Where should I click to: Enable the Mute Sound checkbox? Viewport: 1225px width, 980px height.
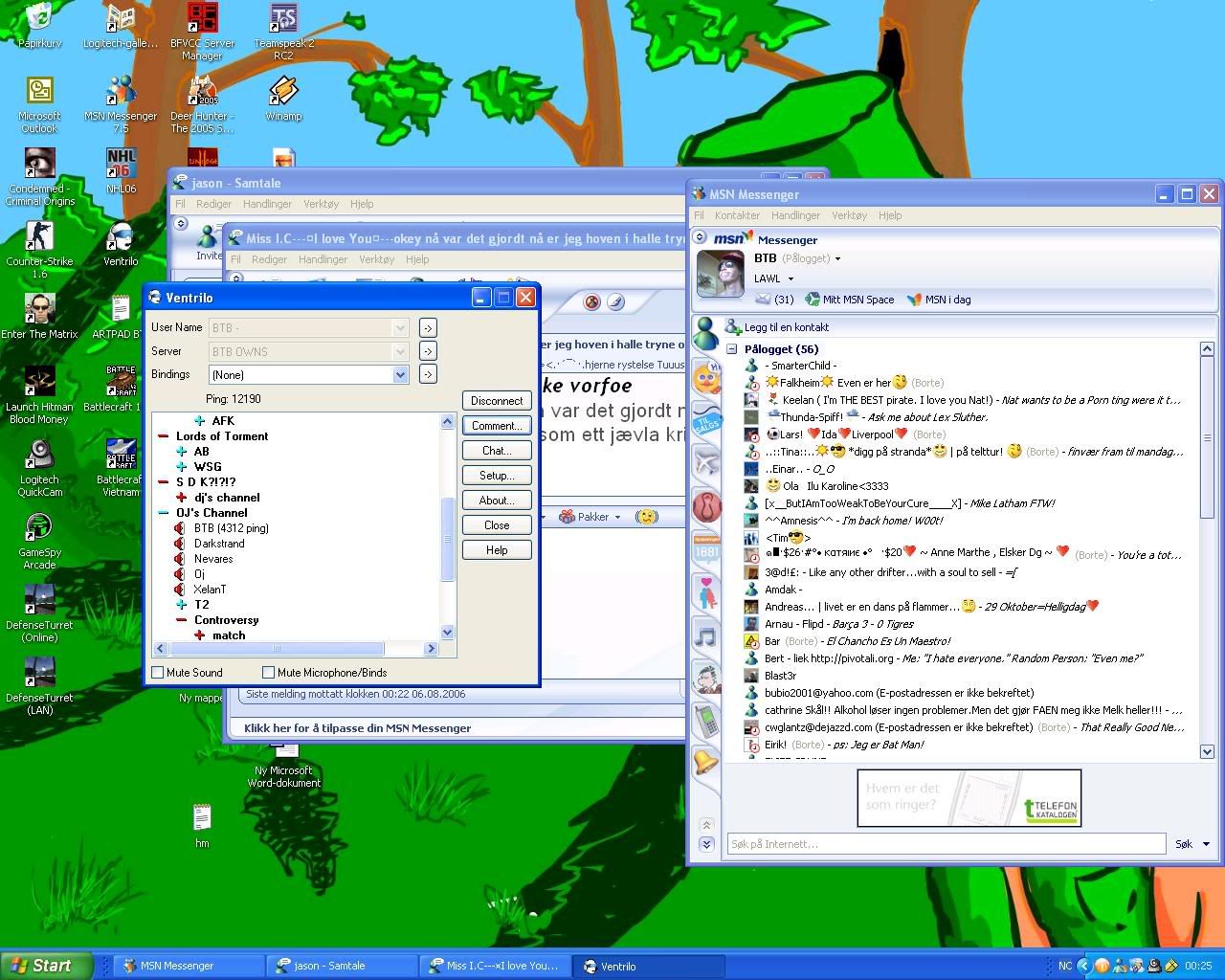158,673
